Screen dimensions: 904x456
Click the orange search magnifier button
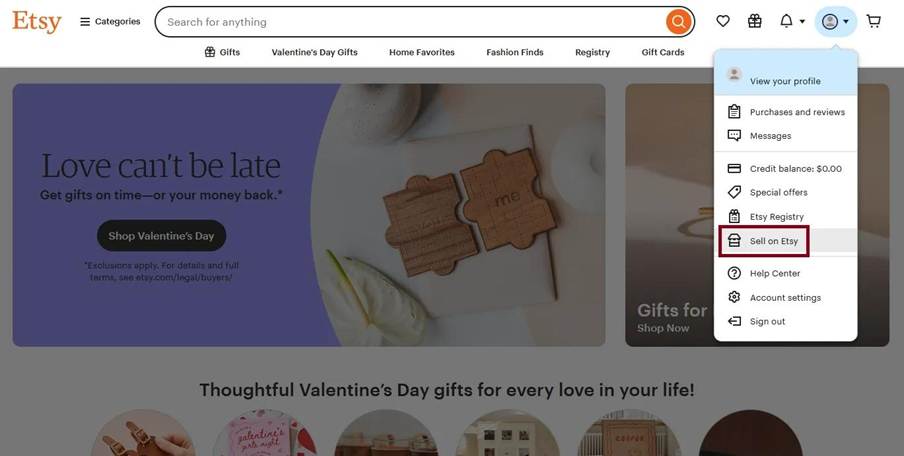pos(679,21)
